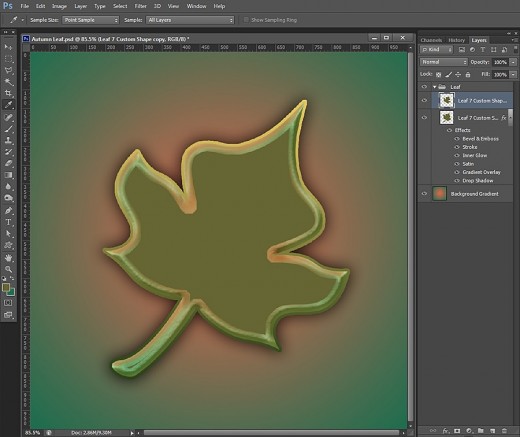This screenshot has height=437, width=520.
Task: Open Sample All Layers dropdown
Action: point(190,20)
